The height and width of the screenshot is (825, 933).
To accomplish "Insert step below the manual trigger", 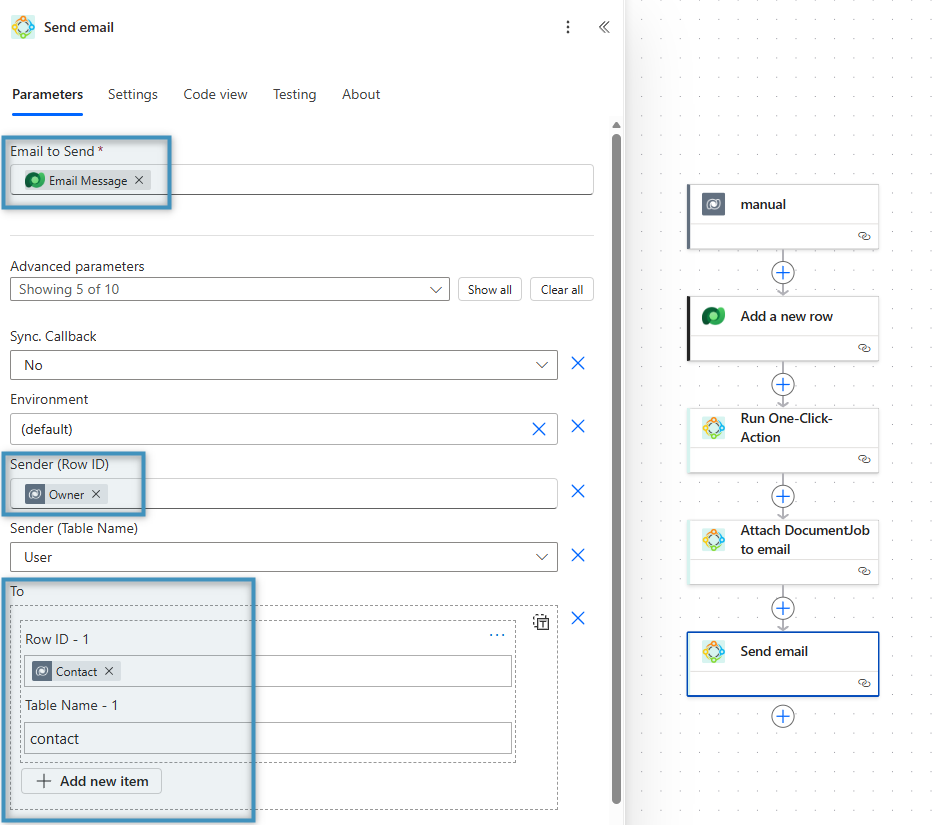I will (783, 273).
